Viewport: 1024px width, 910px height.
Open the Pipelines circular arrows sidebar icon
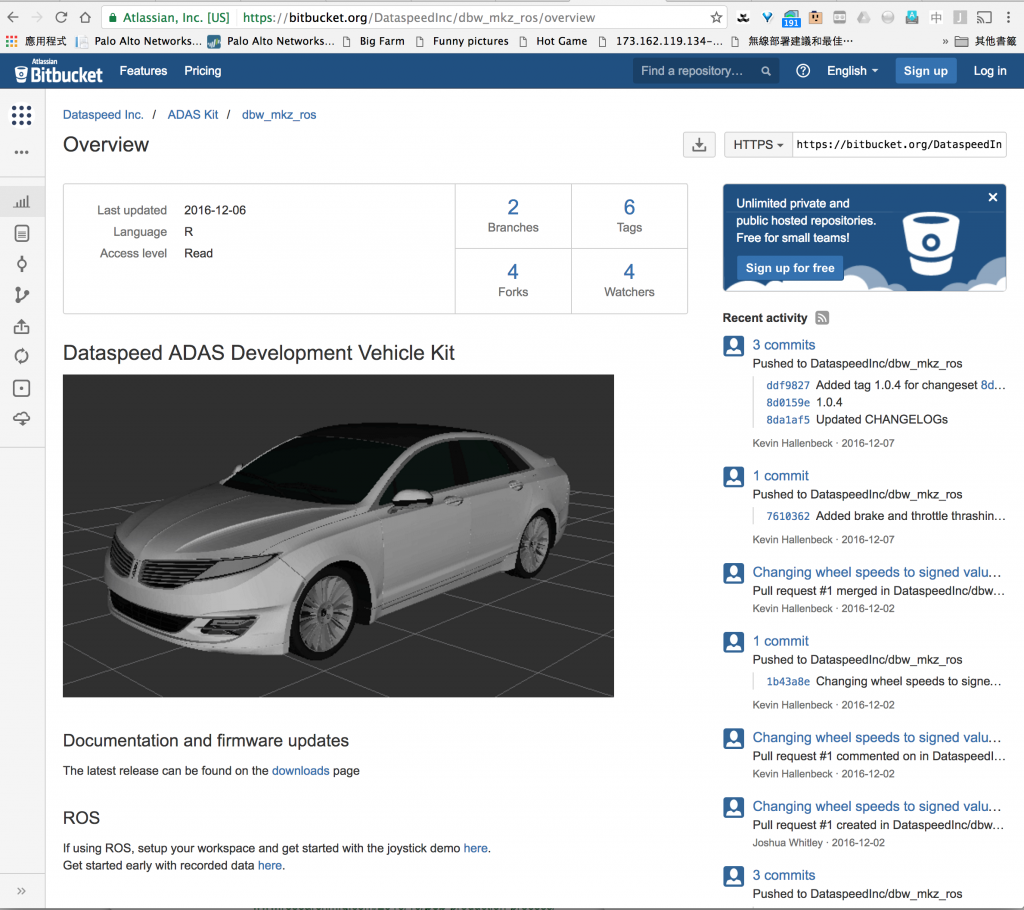pos(22,357)
